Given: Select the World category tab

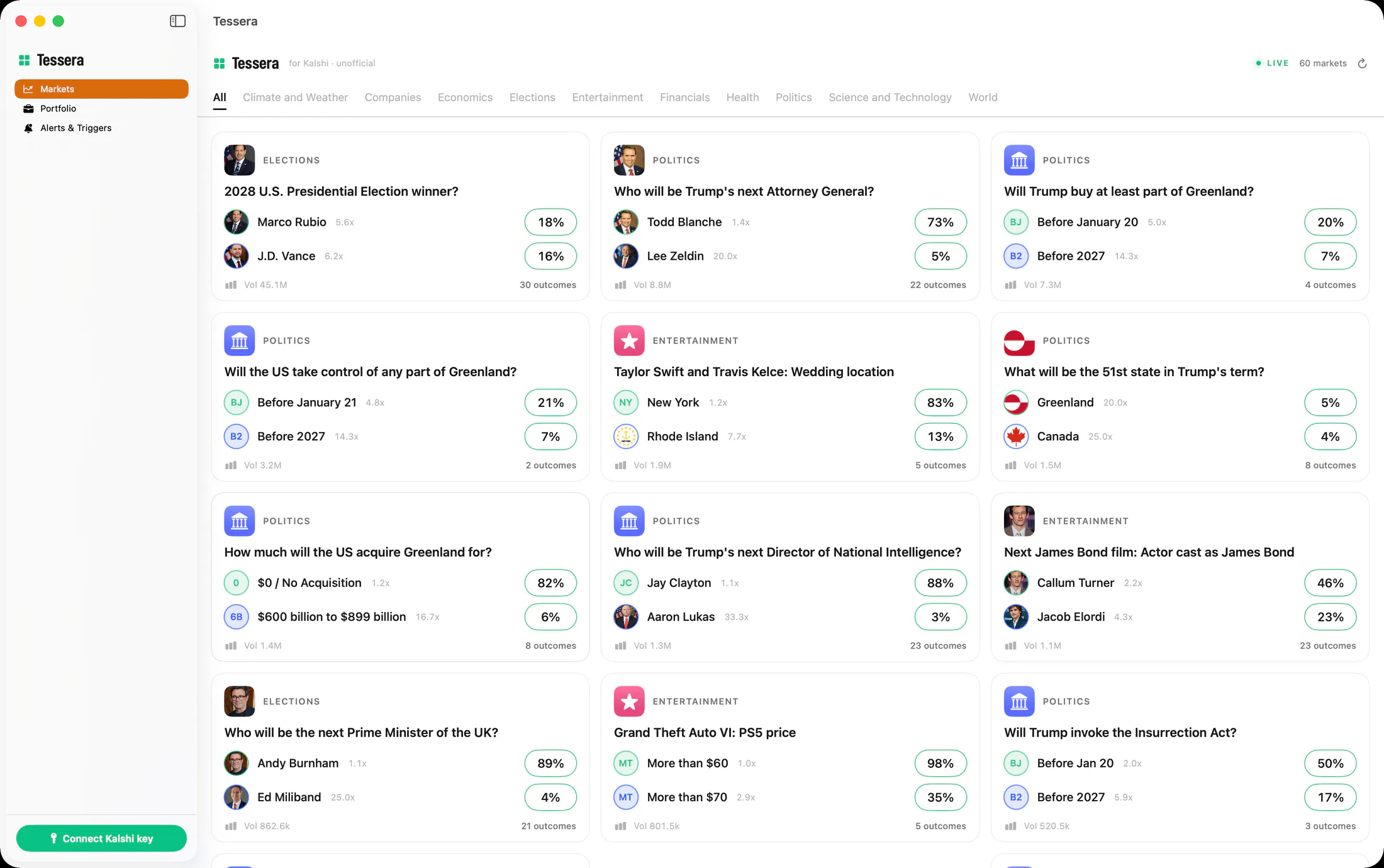Looking at the screenshot, I should coord(983,97).
